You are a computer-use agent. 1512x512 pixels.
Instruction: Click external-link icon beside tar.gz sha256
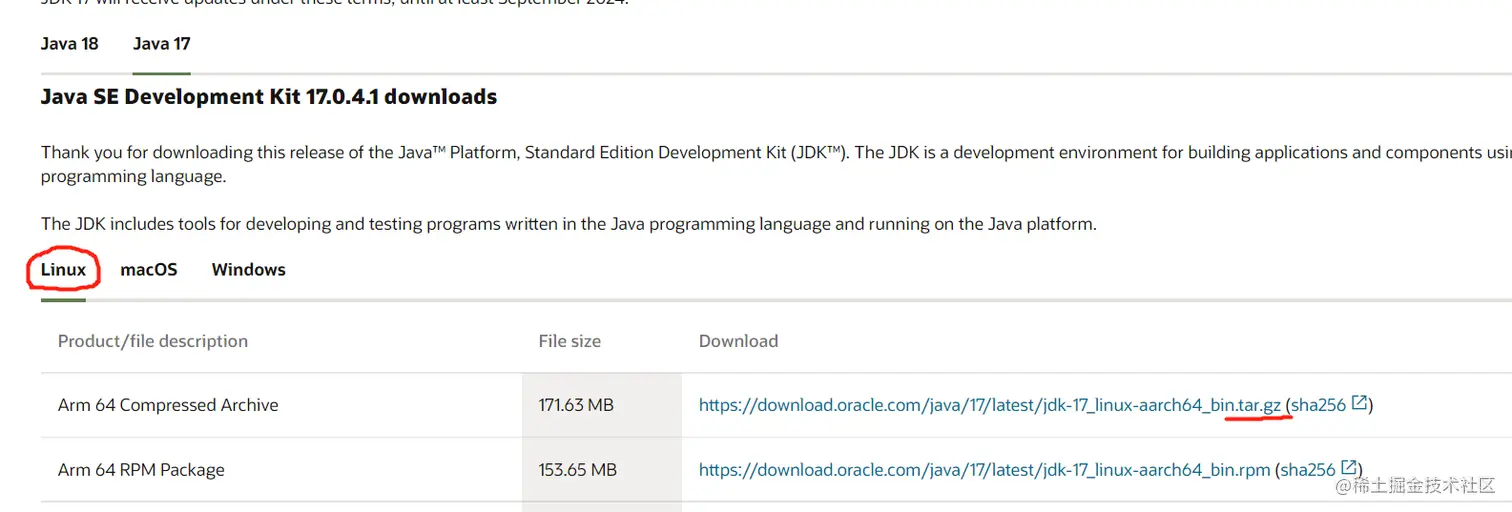[1359, 403]
